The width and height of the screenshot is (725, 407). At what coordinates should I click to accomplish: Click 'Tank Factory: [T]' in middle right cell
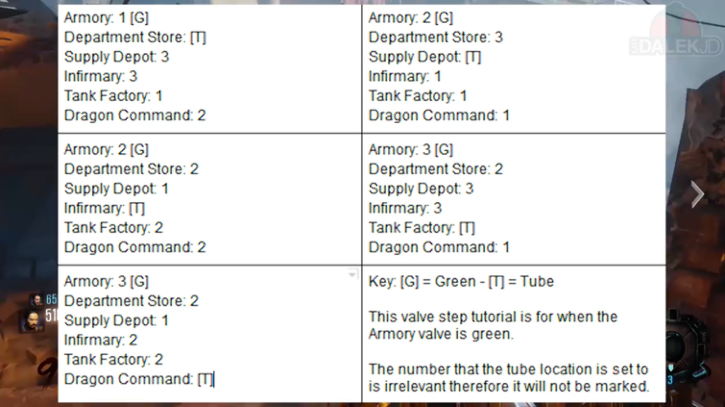pyautogui.click(x=422, y=228)
